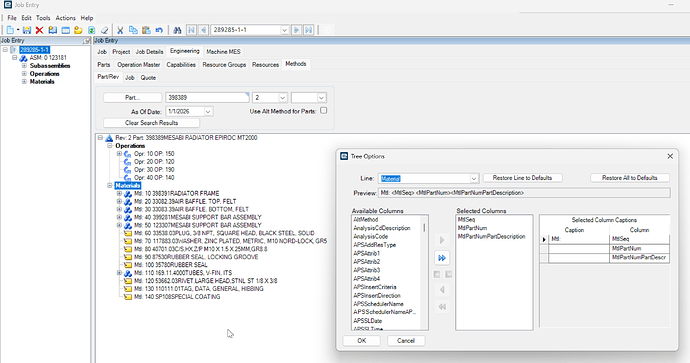690x363 pixels.
Task: Switch to the Machine MES tab
Action: click(224, 52)
